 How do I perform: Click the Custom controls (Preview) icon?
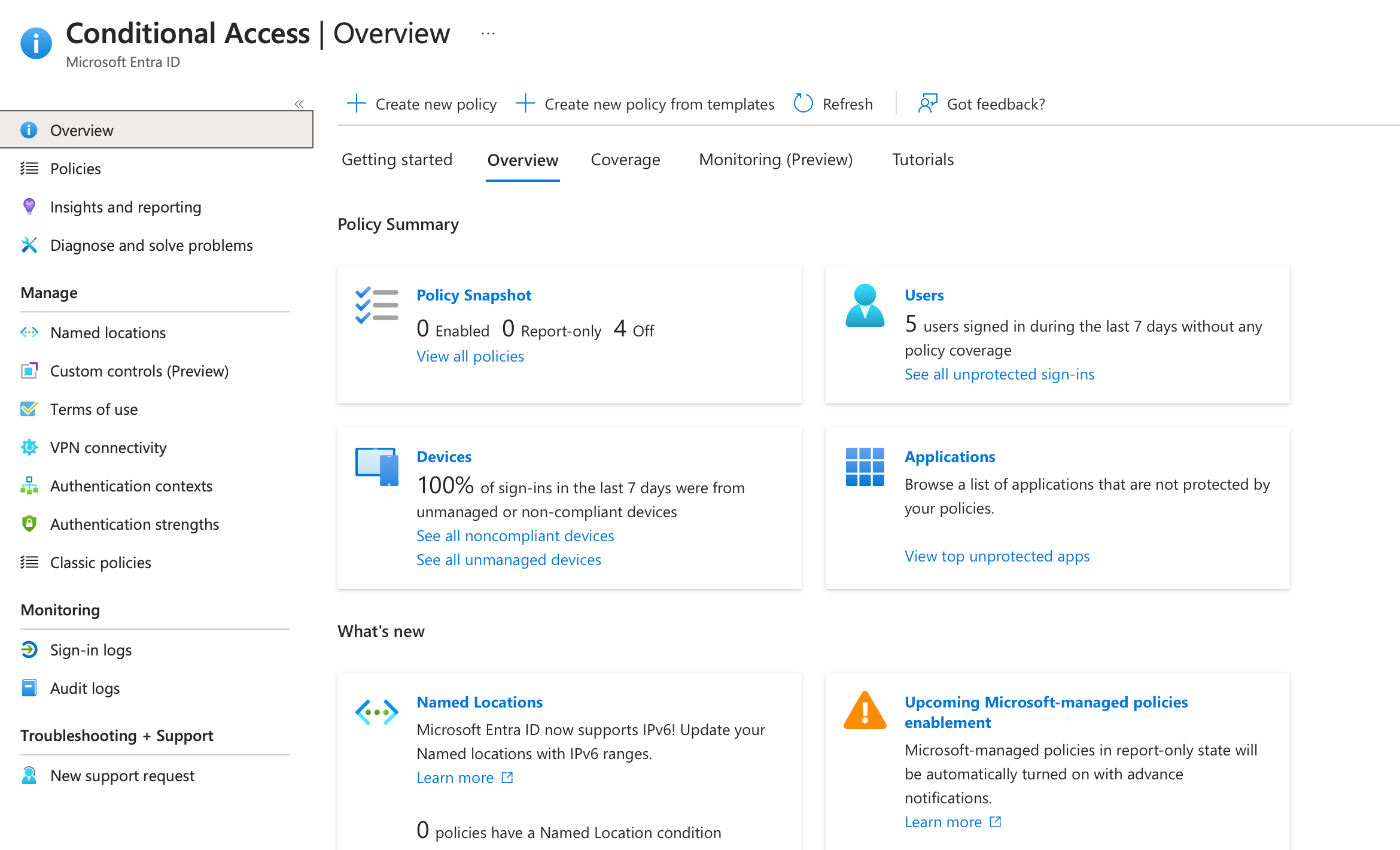click(29, 371)
